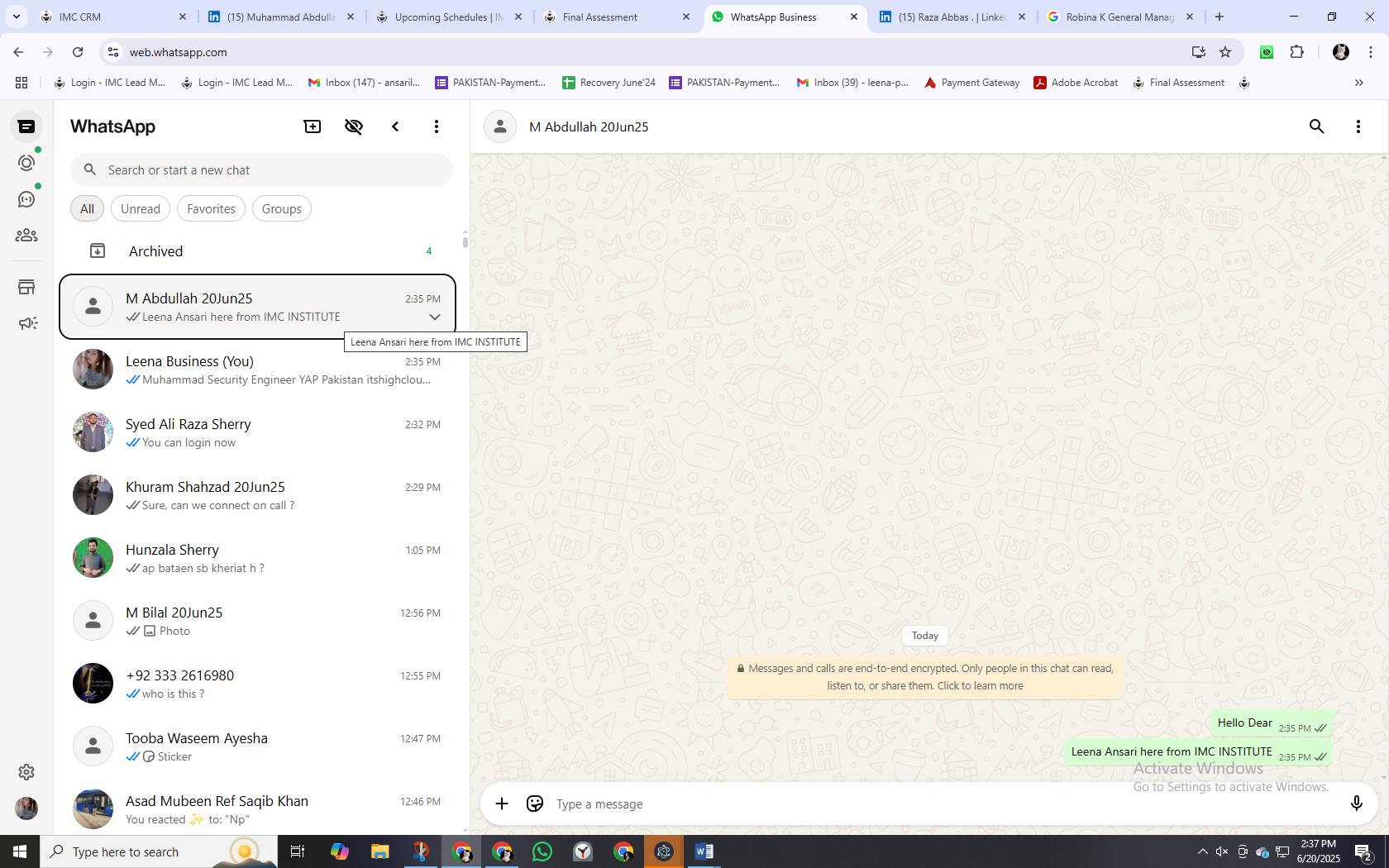Open Syed Ali Raza Sherry chat
Screen dimensions: 1389x868
[257, 432]
